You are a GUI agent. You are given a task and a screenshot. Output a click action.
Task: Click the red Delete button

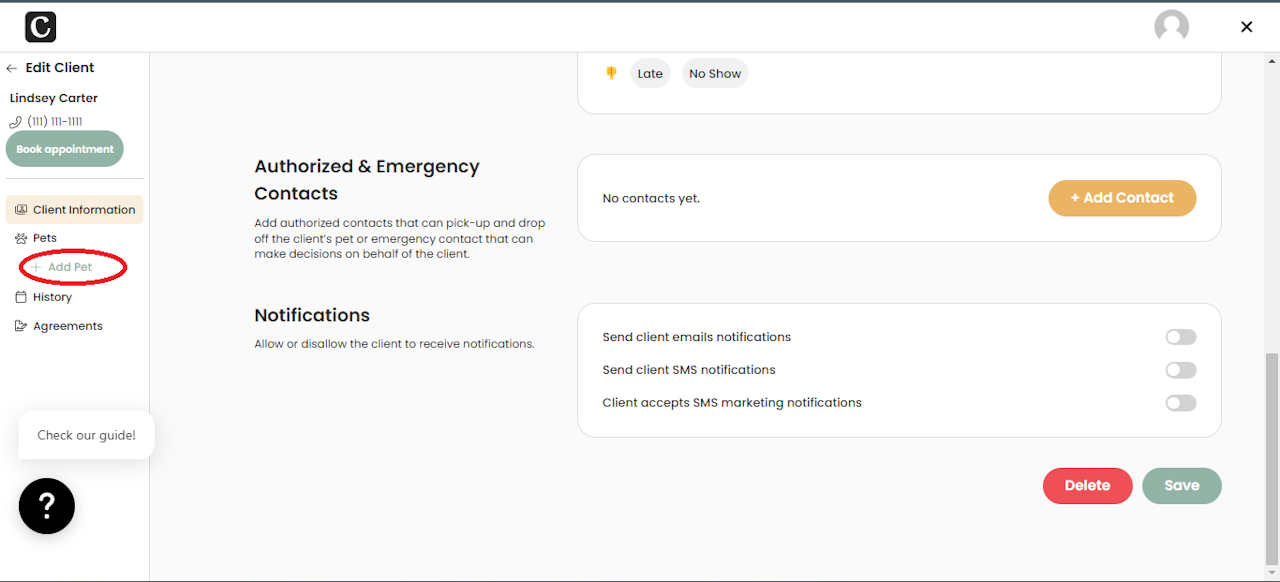tap(1087, 486)
